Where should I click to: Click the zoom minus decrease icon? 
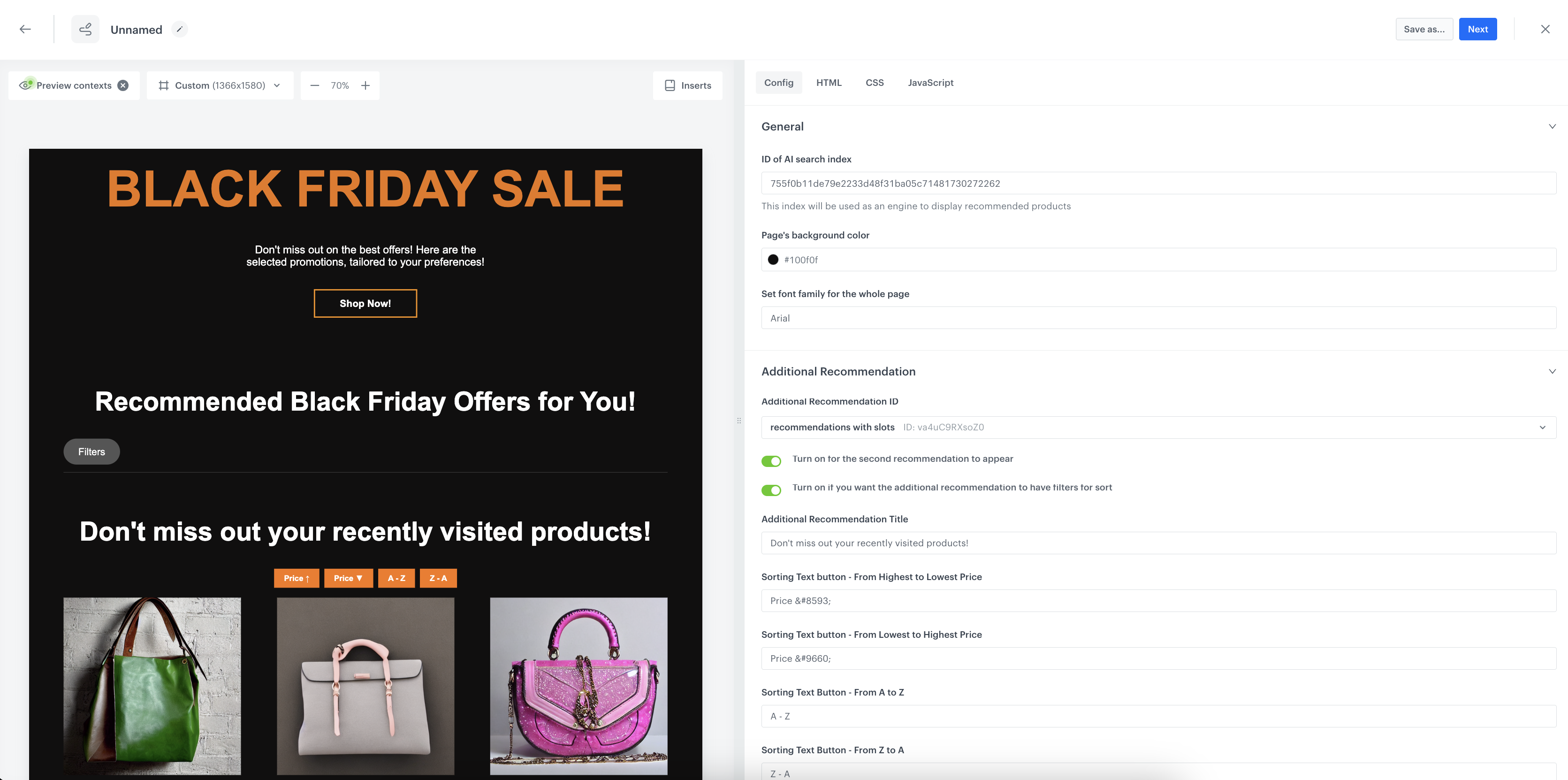click(x=315, y=85)
